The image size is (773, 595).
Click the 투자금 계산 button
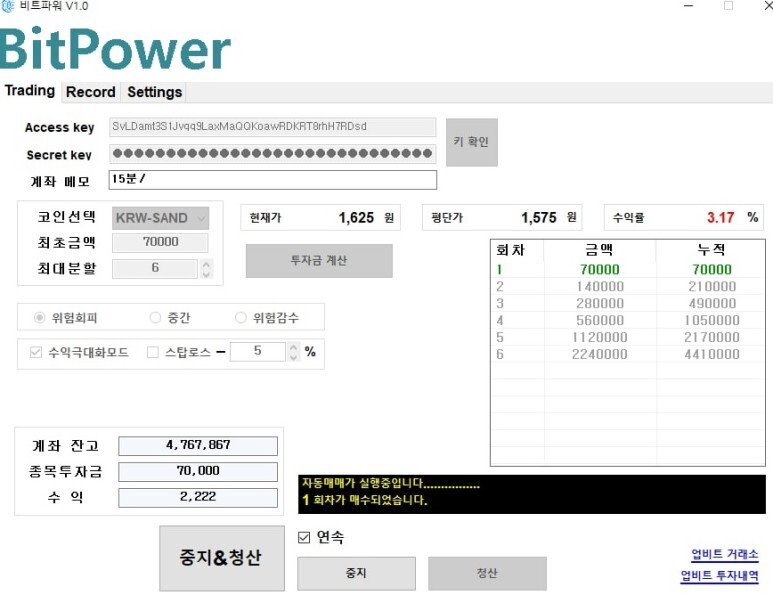click(x=319, y=260)
